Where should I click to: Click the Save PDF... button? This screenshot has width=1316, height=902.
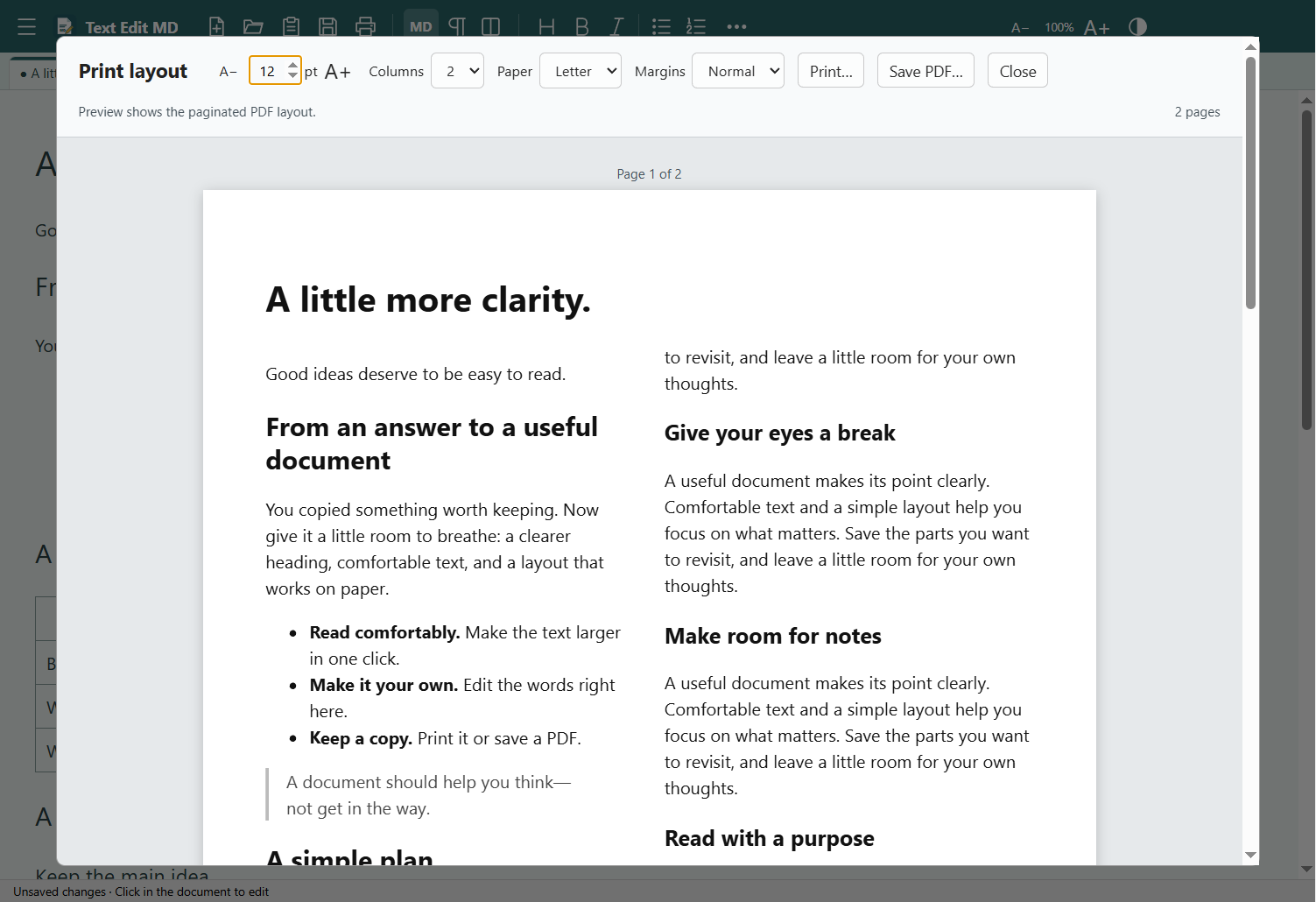click(x=925, y=71)
